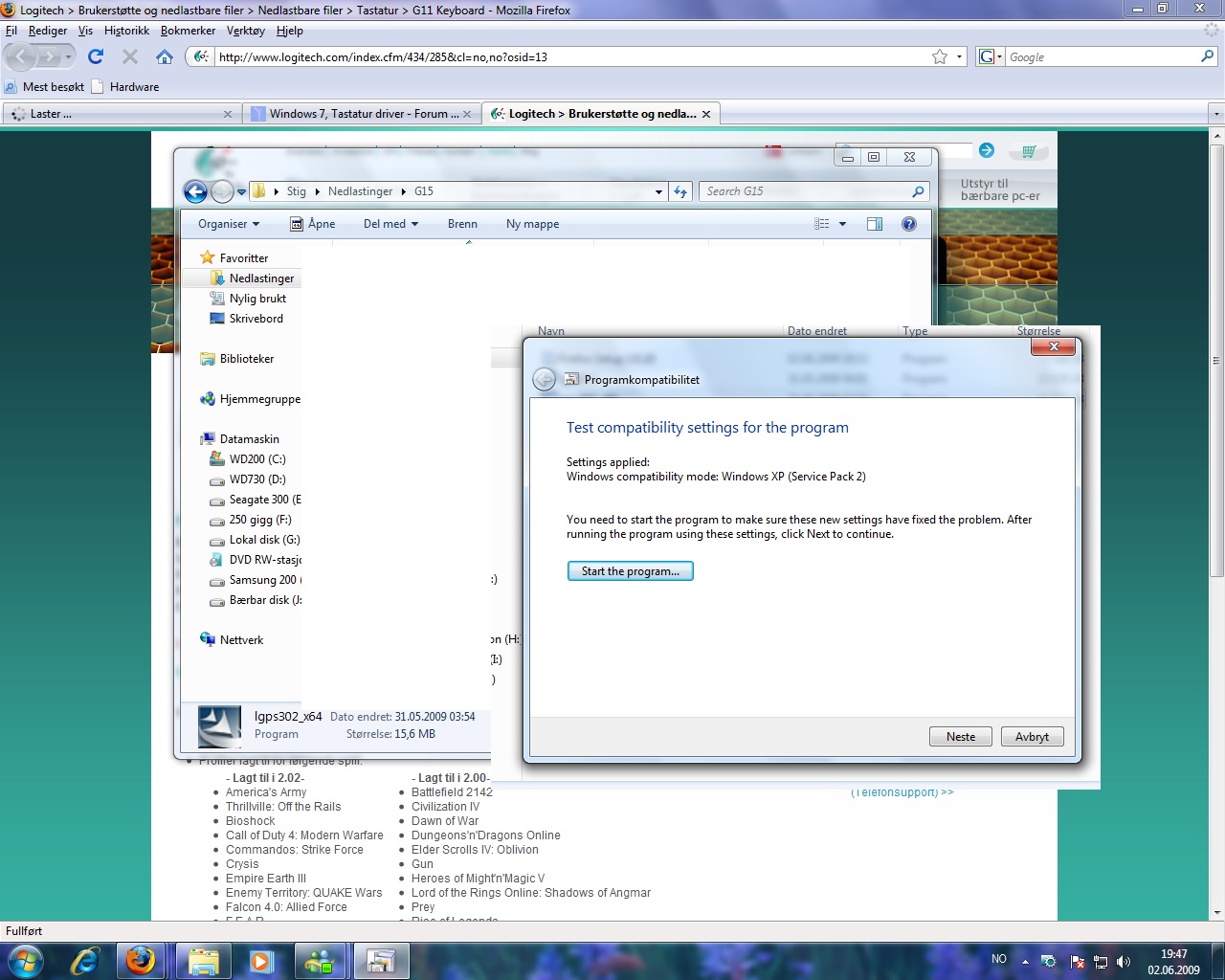This screenshot has width=1225, height=980.
Task: Switch to the Laster tab
Action: pyautogui.click(x=121, y=113)
